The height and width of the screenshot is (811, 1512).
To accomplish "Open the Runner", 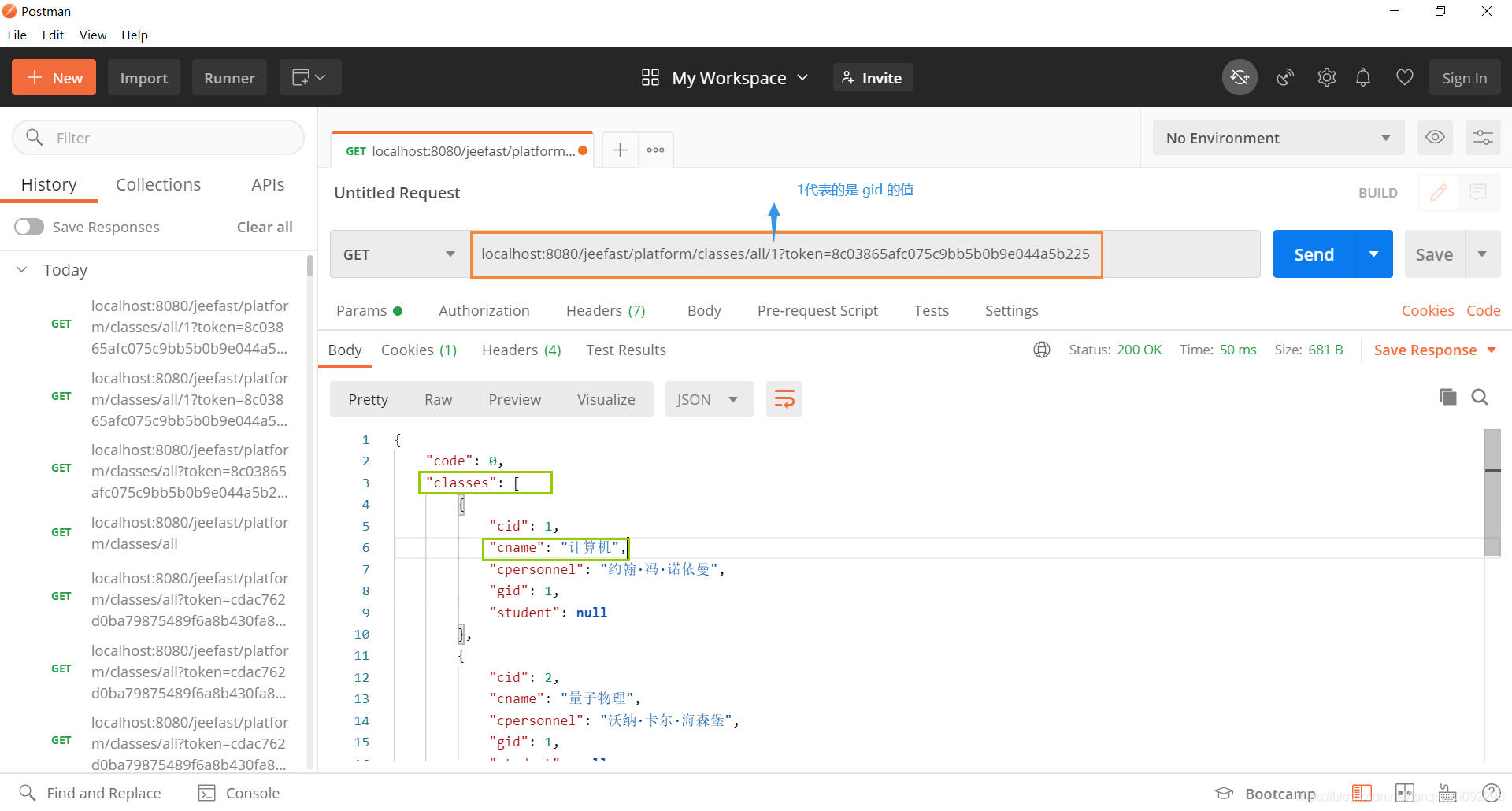I will [x=229, y=77].
